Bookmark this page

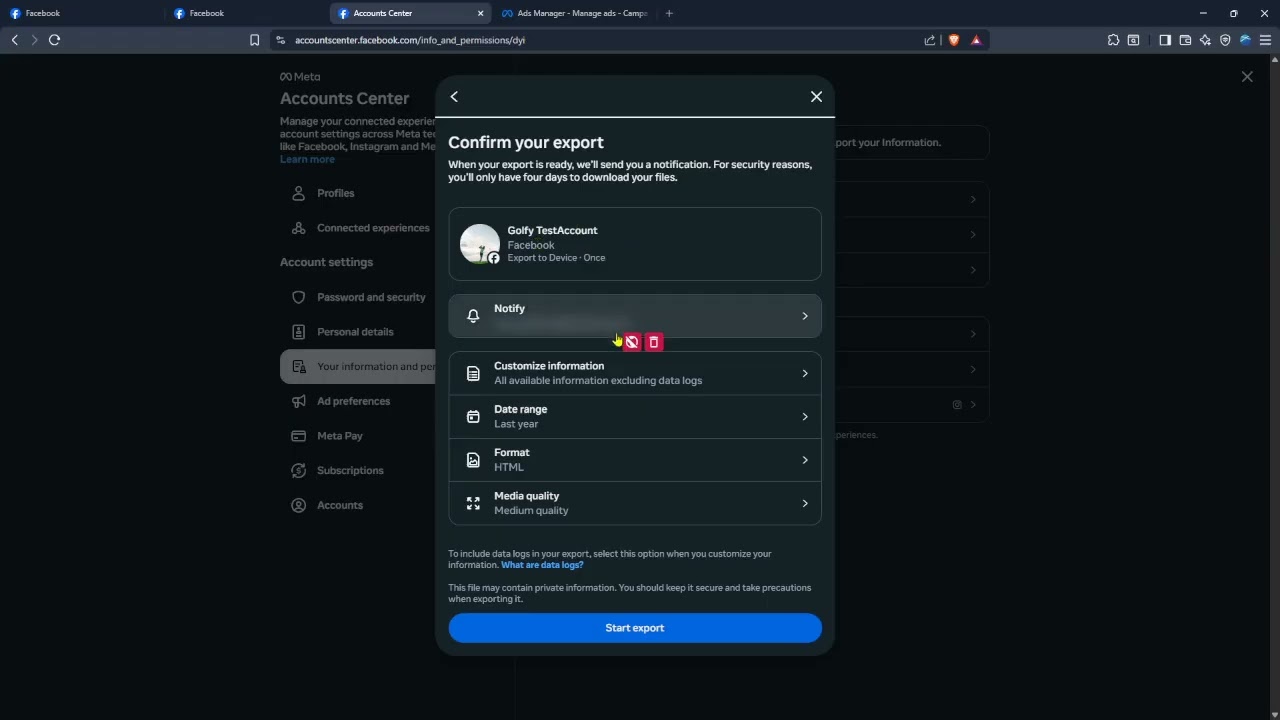254,40
